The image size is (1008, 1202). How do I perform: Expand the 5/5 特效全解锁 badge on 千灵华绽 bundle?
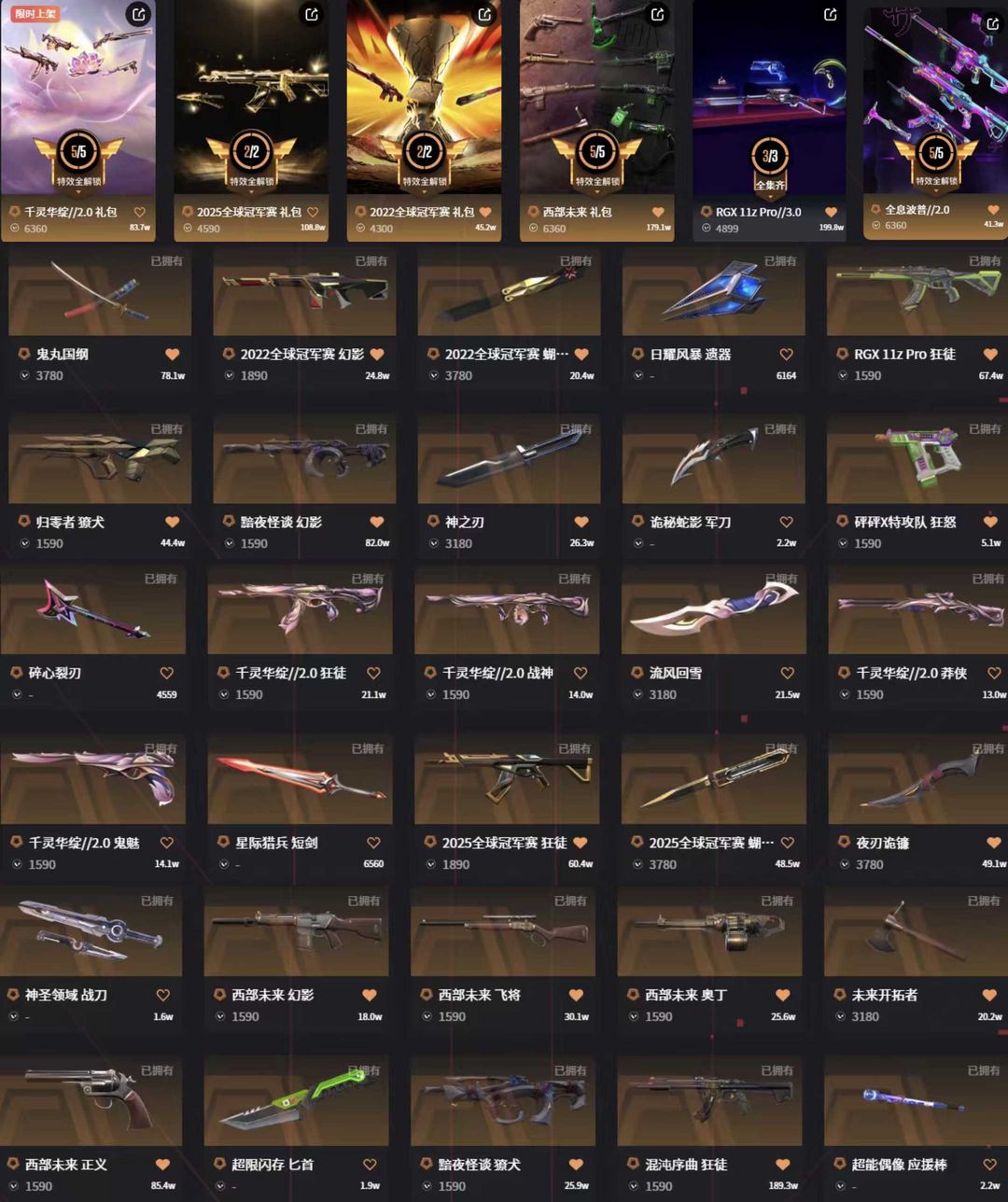click(x=78, y=159)
